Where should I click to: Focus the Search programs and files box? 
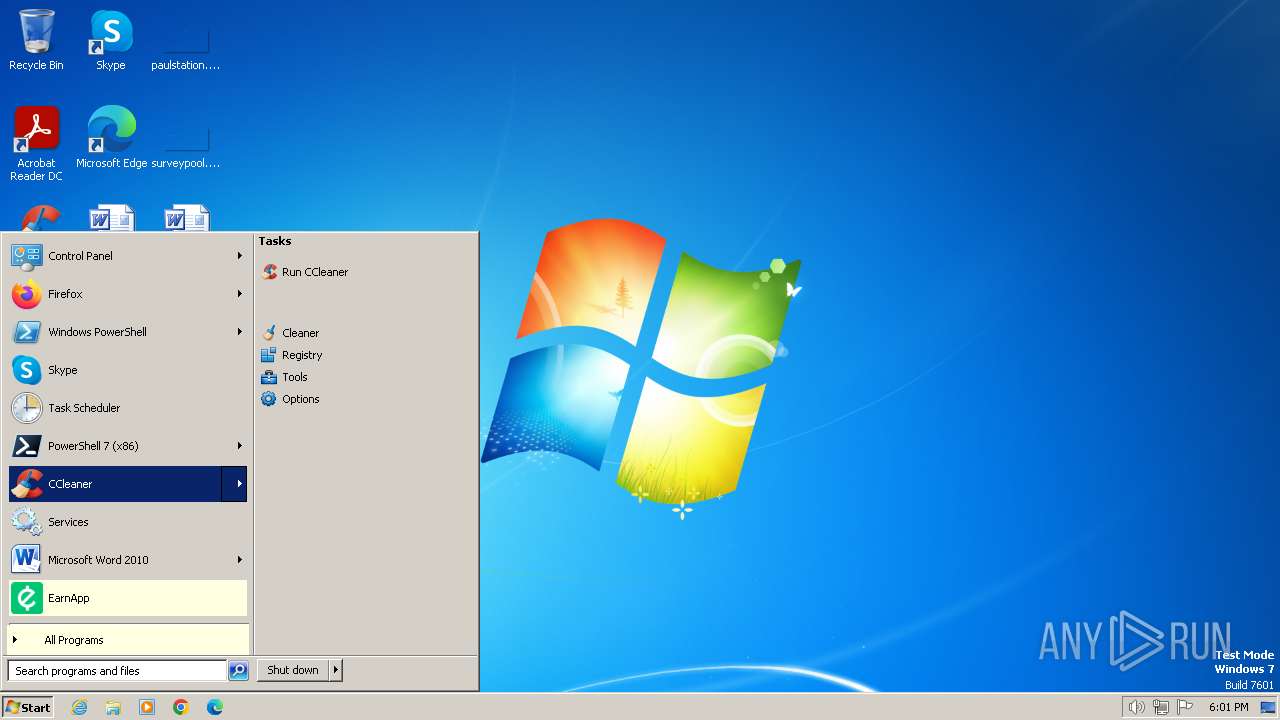tap(117, 671)
